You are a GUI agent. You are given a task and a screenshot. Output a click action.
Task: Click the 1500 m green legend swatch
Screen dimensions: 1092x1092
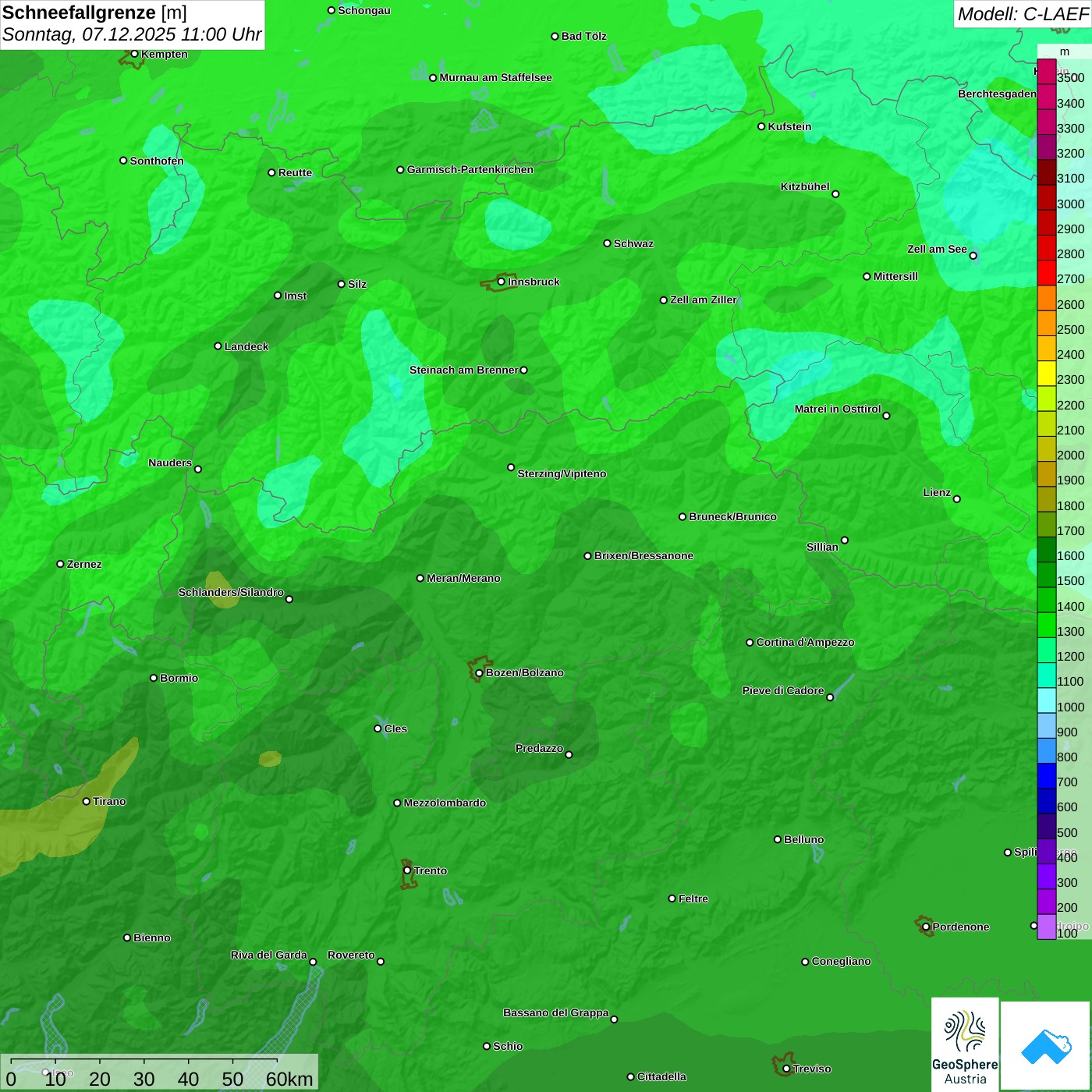click(1047, 575)
